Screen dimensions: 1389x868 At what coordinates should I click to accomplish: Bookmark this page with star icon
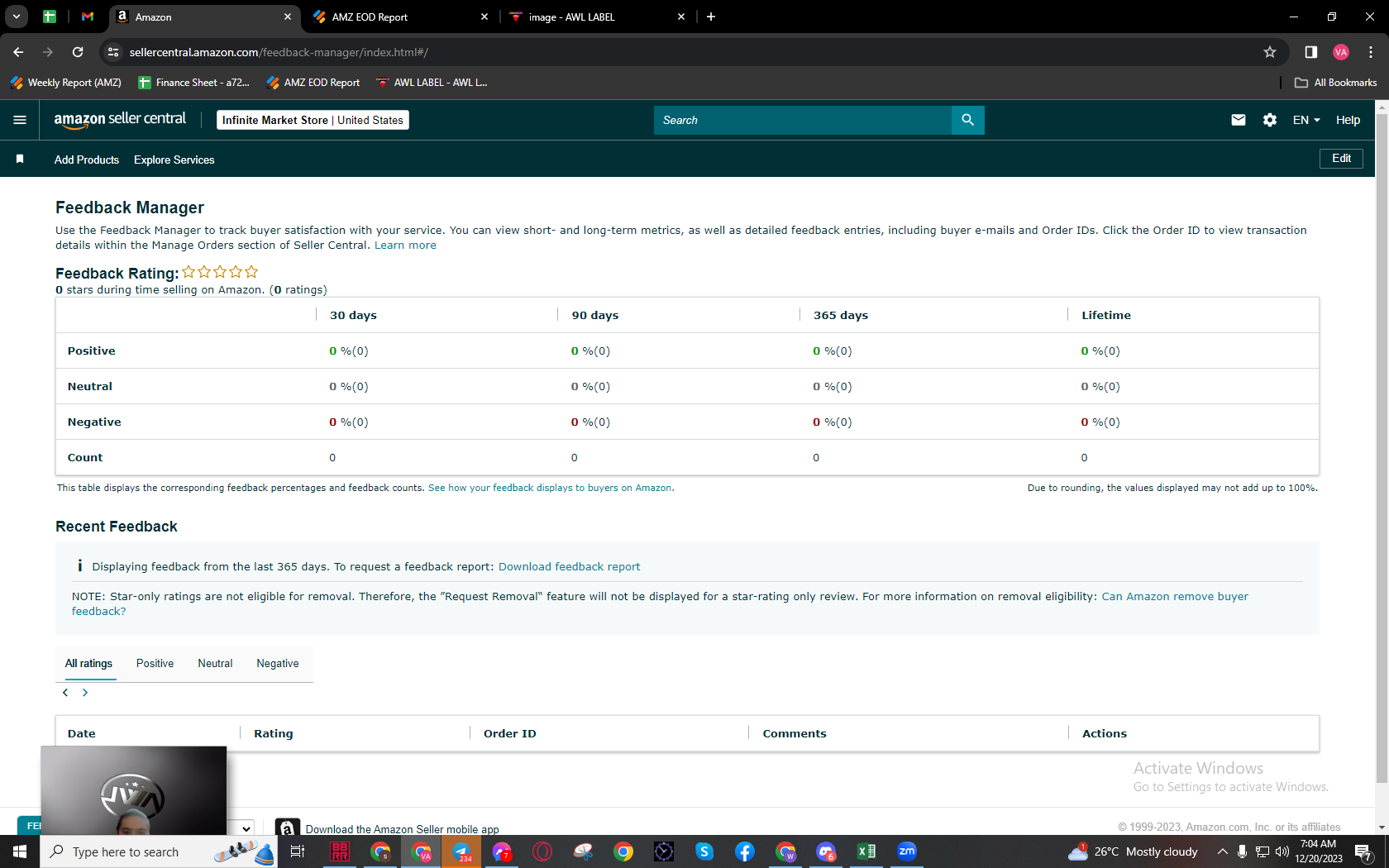[1270, 52]
